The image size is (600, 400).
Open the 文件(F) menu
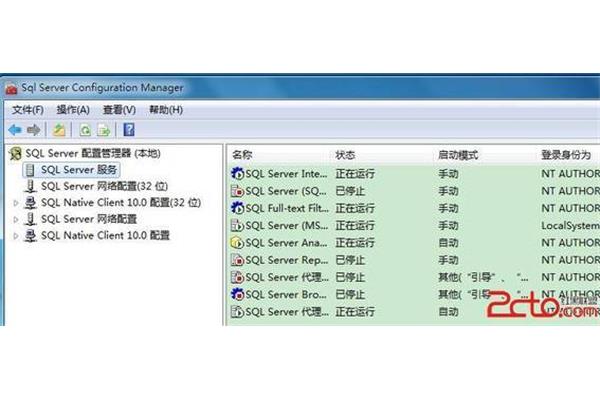tap(28, 110)
